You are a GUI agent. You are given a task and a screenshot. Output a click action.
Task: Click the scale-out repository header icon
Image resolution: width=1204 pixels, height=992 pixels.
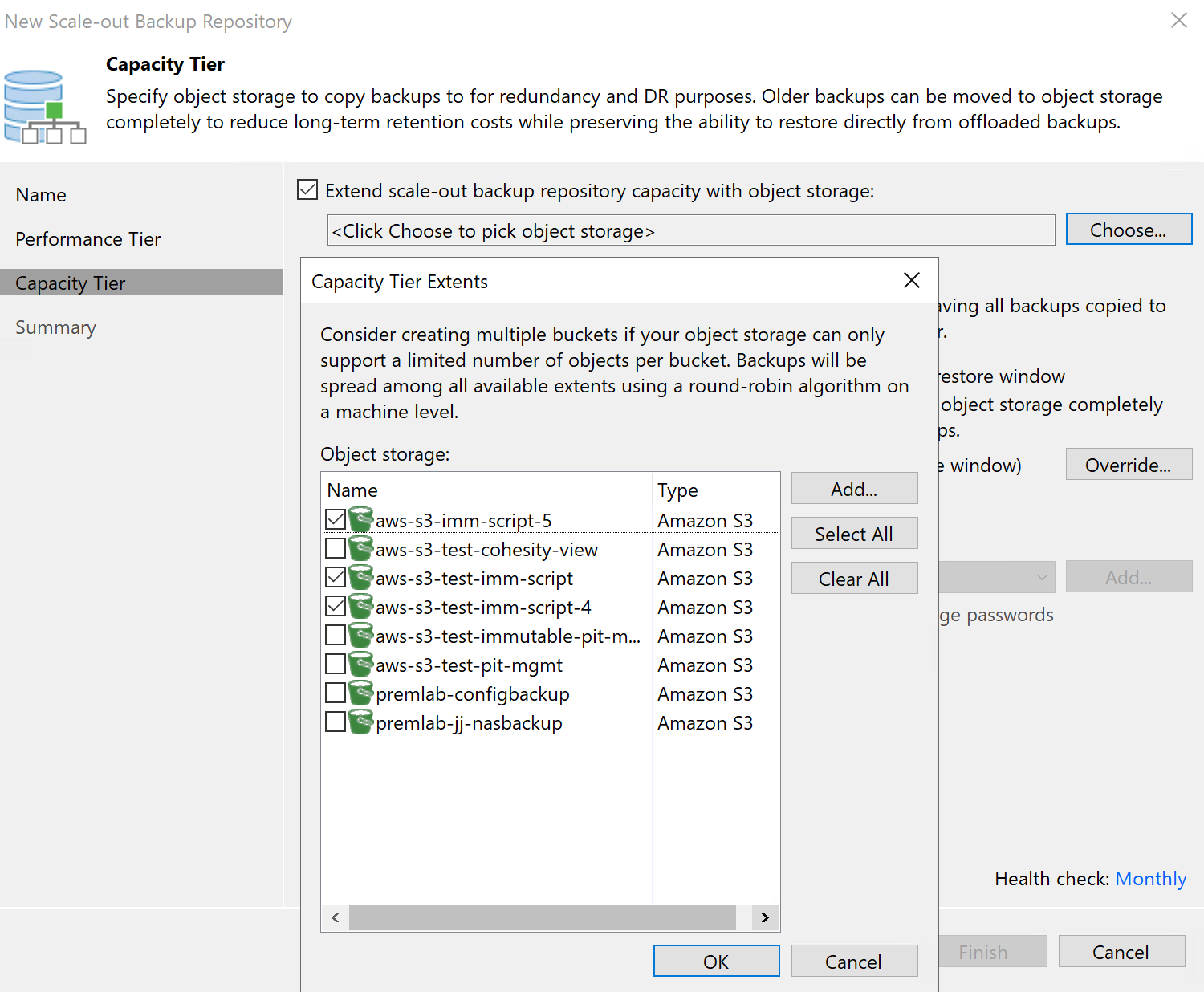(45, 107)
